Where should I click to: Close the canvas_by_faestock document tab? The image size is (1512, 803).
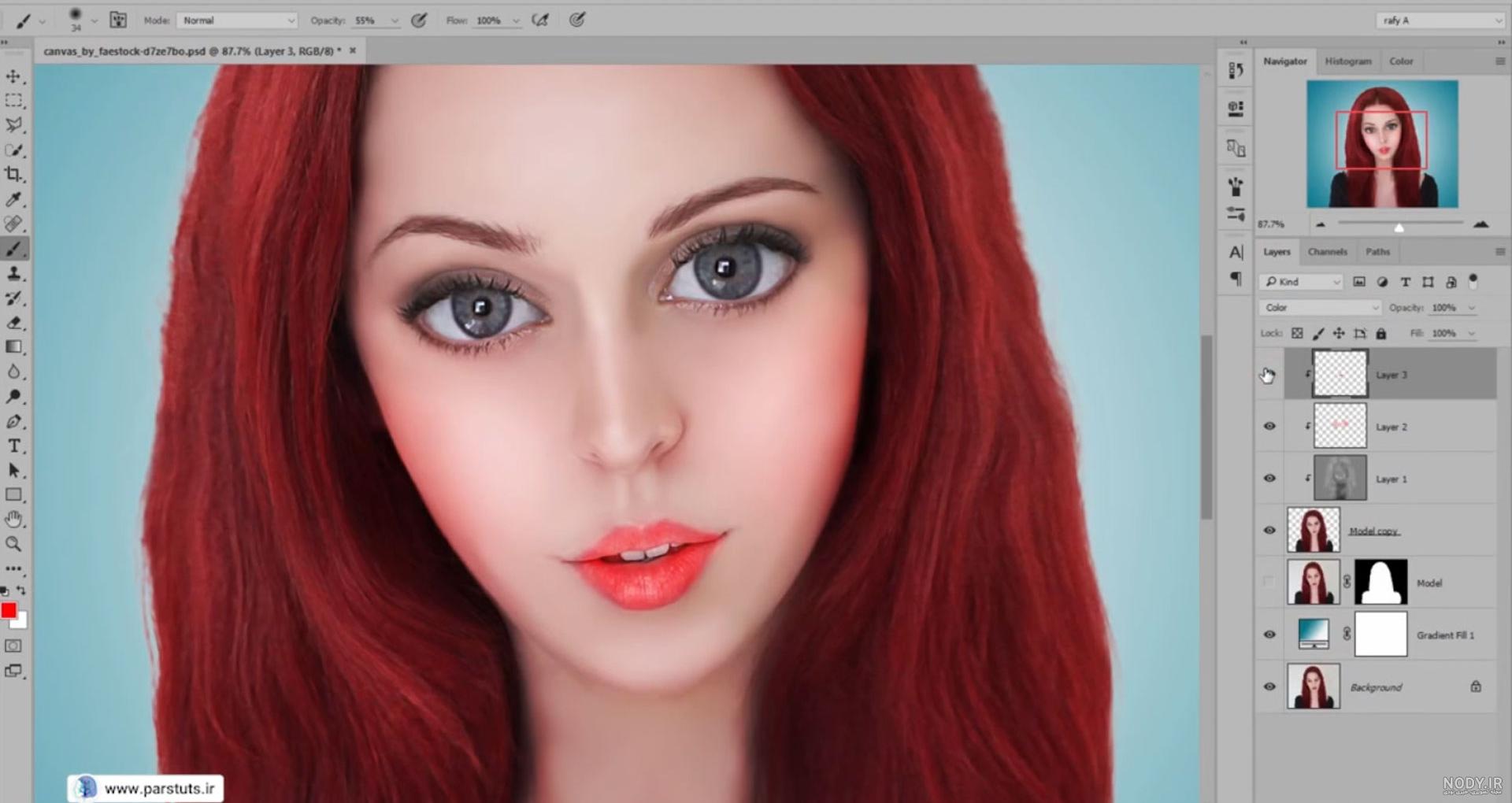[353, 50]
